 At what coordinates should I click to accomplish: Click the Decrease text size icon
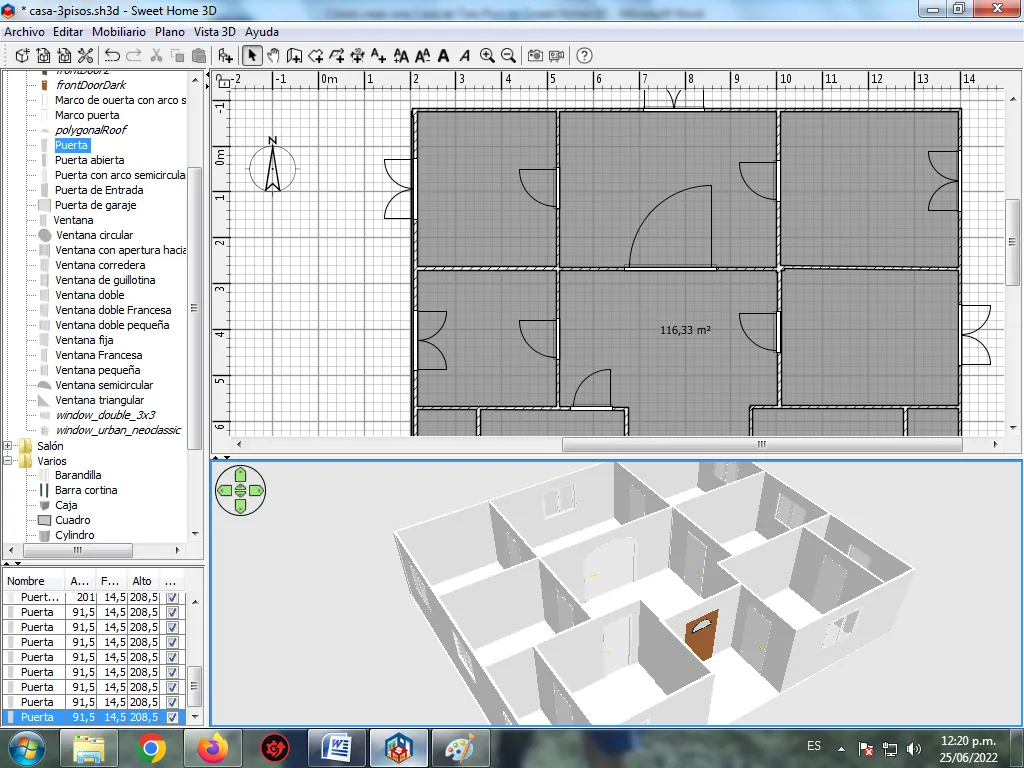422,56
